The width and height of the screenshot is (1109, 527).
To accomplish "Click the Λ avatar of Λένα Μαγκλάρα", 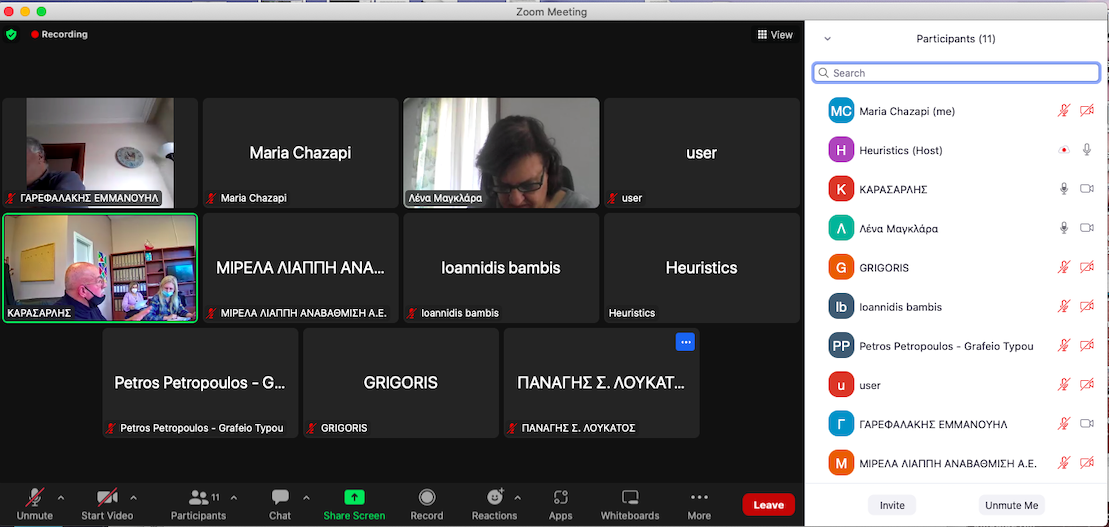I will tap(842, 228).
